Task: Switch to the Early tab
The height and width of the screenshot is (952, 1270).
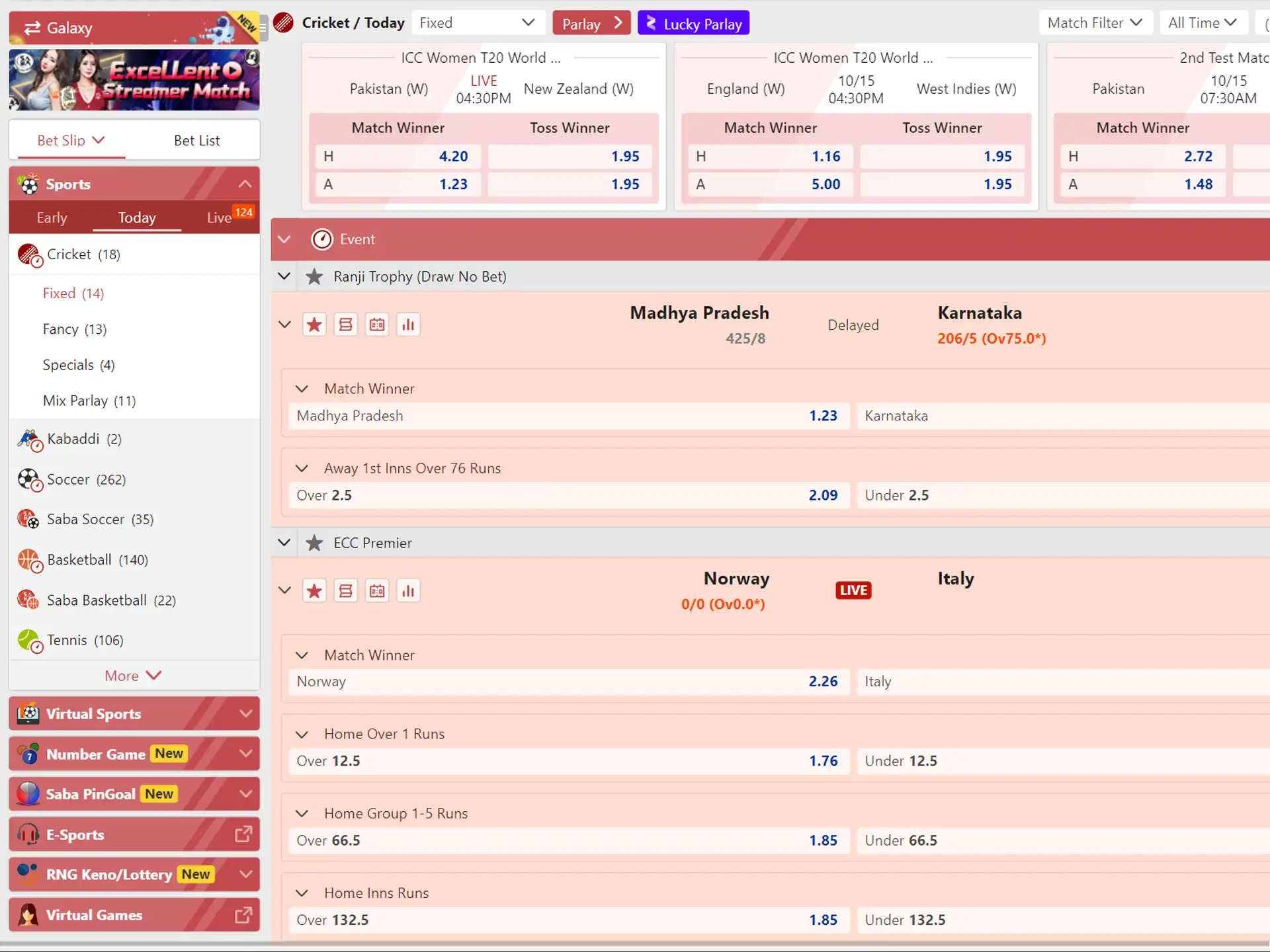Action: click(x=52, y=218)
